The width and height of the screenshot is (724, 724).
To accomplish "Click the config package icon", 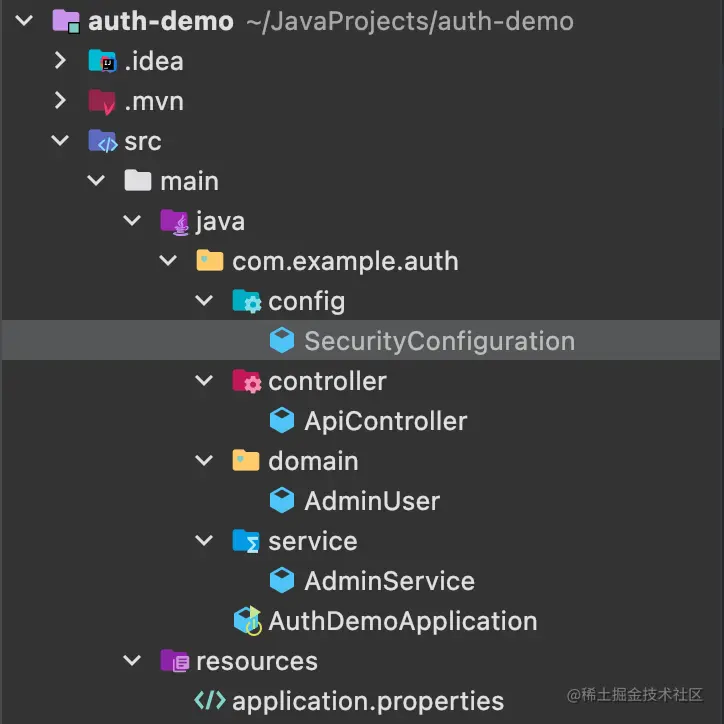I will coord(246,301).
